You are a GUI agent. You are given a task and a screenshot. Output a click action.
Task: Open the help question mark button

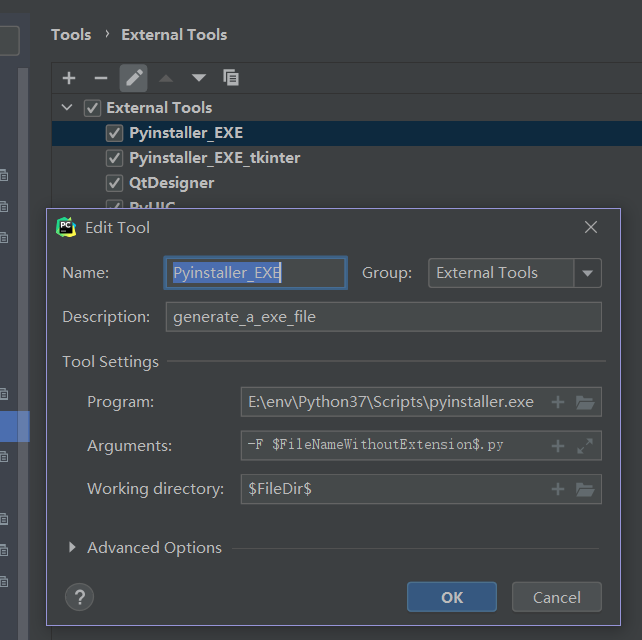pos(79,597)
